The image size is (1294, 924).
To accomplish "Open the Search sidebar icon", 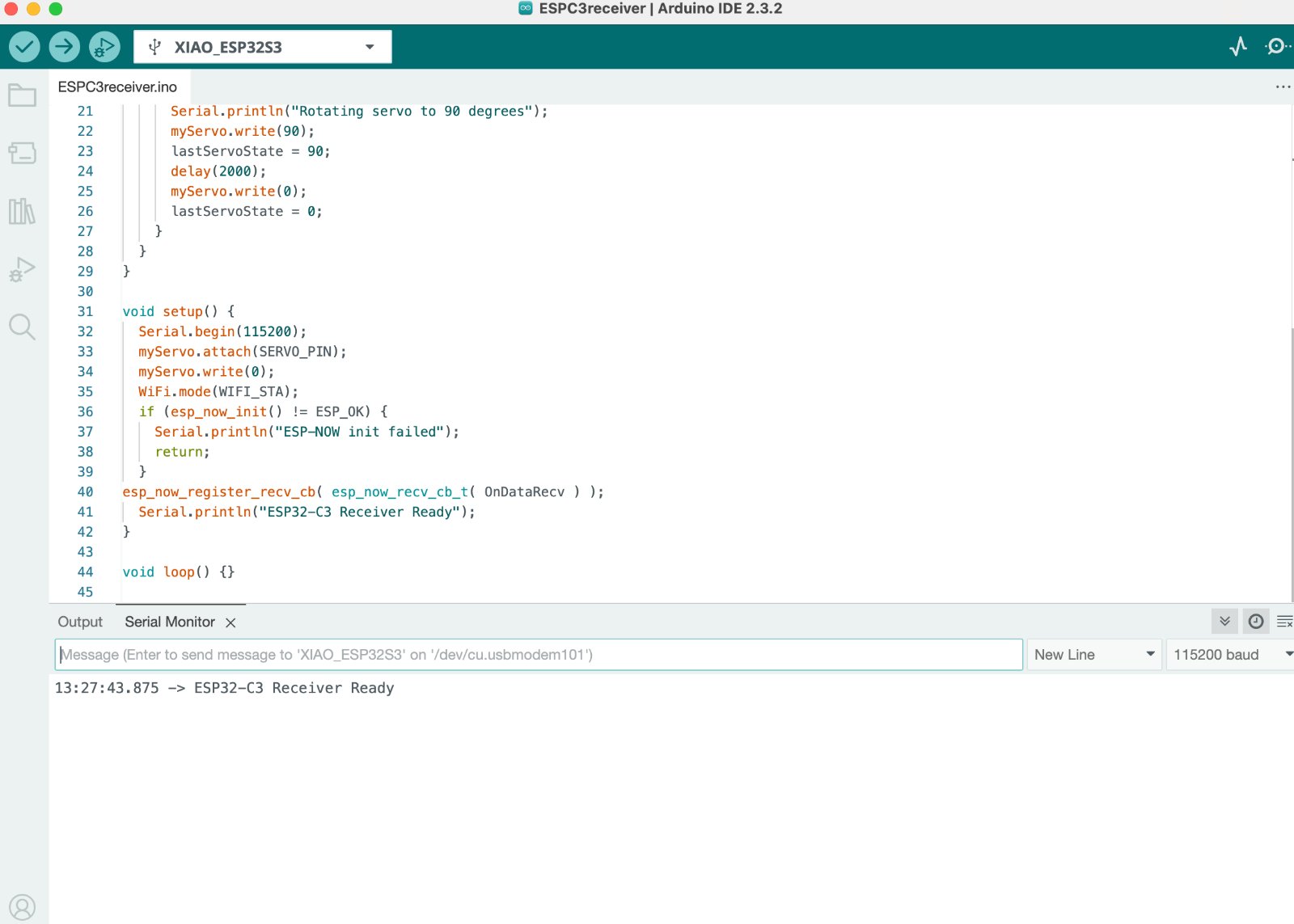I will click(22, 327).
